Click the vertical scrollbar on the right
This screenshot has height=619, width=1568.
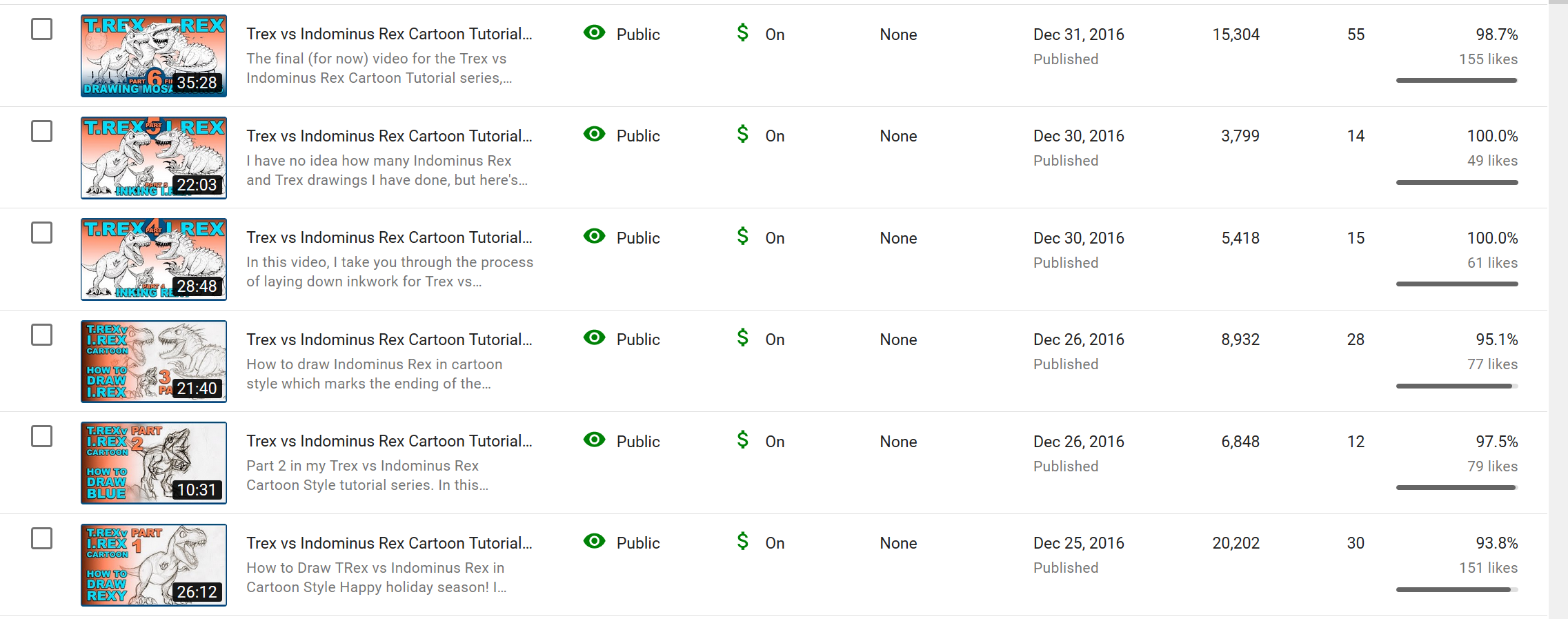1558,311
